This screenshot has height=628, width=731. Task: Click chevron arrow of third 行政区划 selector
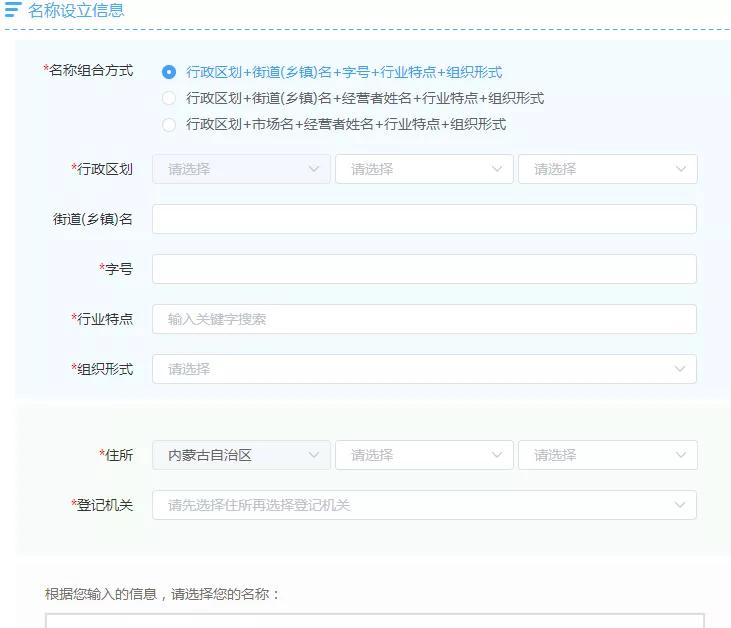(681, 169)
